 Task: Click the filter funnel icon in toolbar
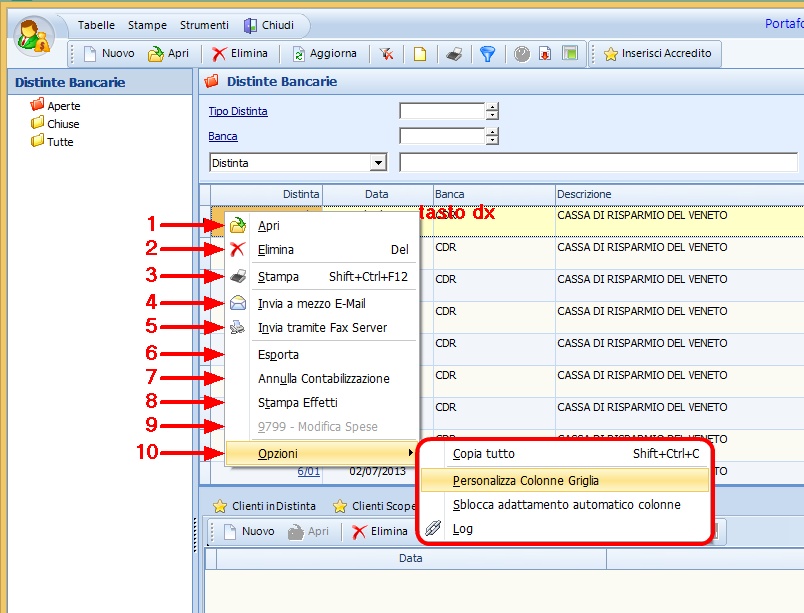pyautogui.click(x=487, y=54)
